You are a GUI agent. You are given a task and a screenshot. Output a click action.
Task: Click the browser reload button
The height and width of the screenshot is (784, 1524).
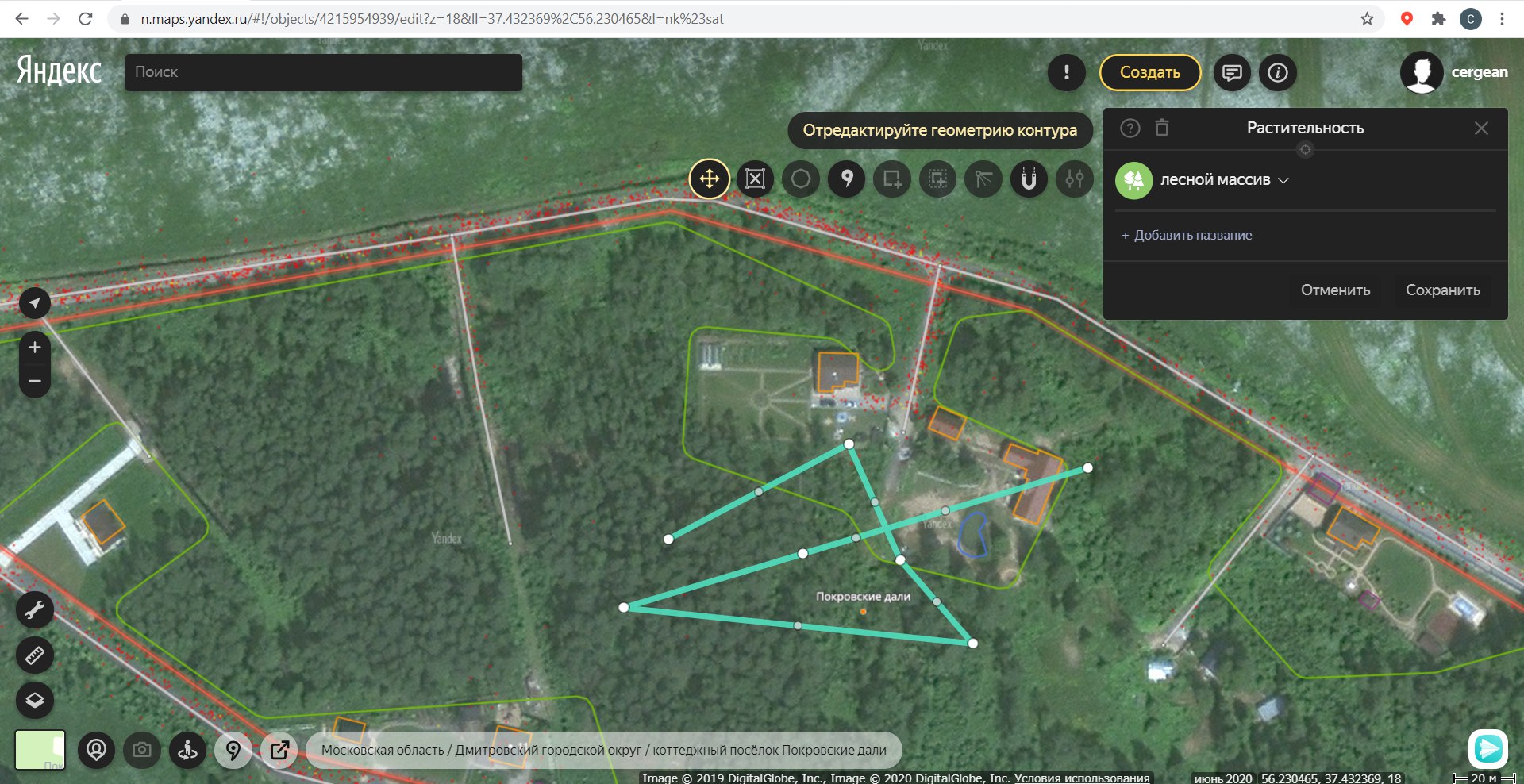click(86, 19)
